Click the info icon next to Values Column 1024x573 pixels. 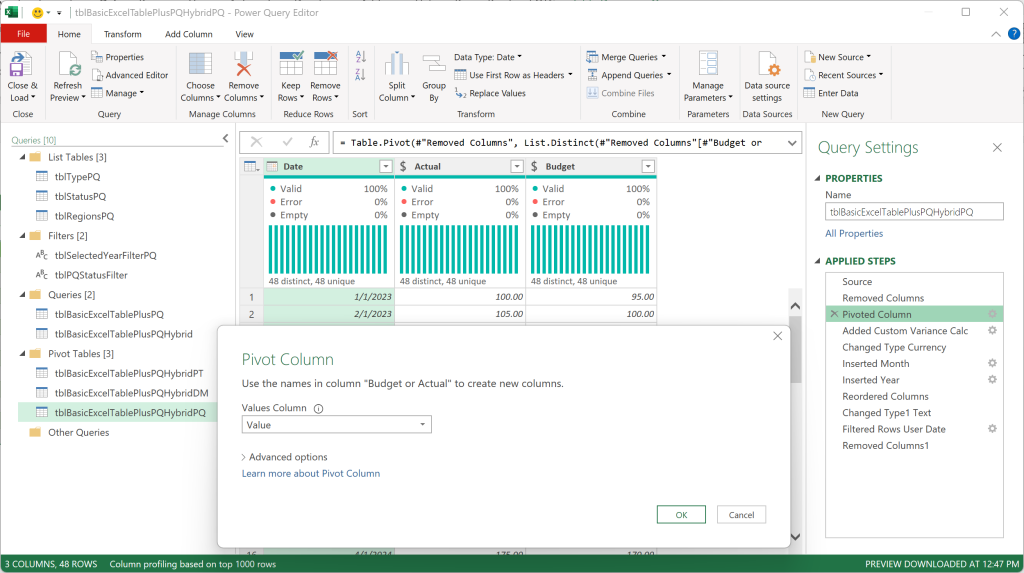pos(318,408)
